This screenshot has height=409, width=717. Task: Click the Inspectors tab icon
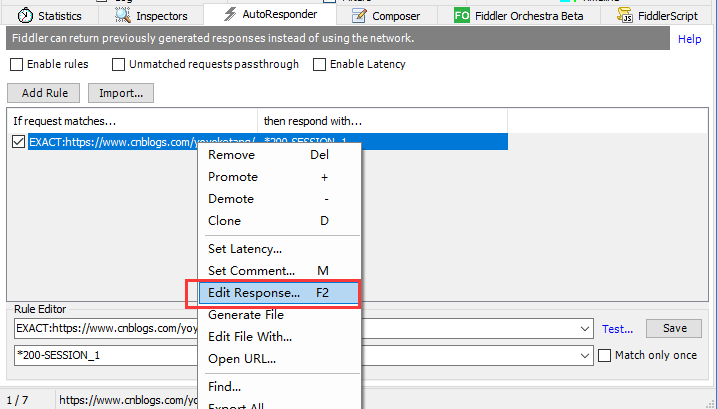[122, 16]
